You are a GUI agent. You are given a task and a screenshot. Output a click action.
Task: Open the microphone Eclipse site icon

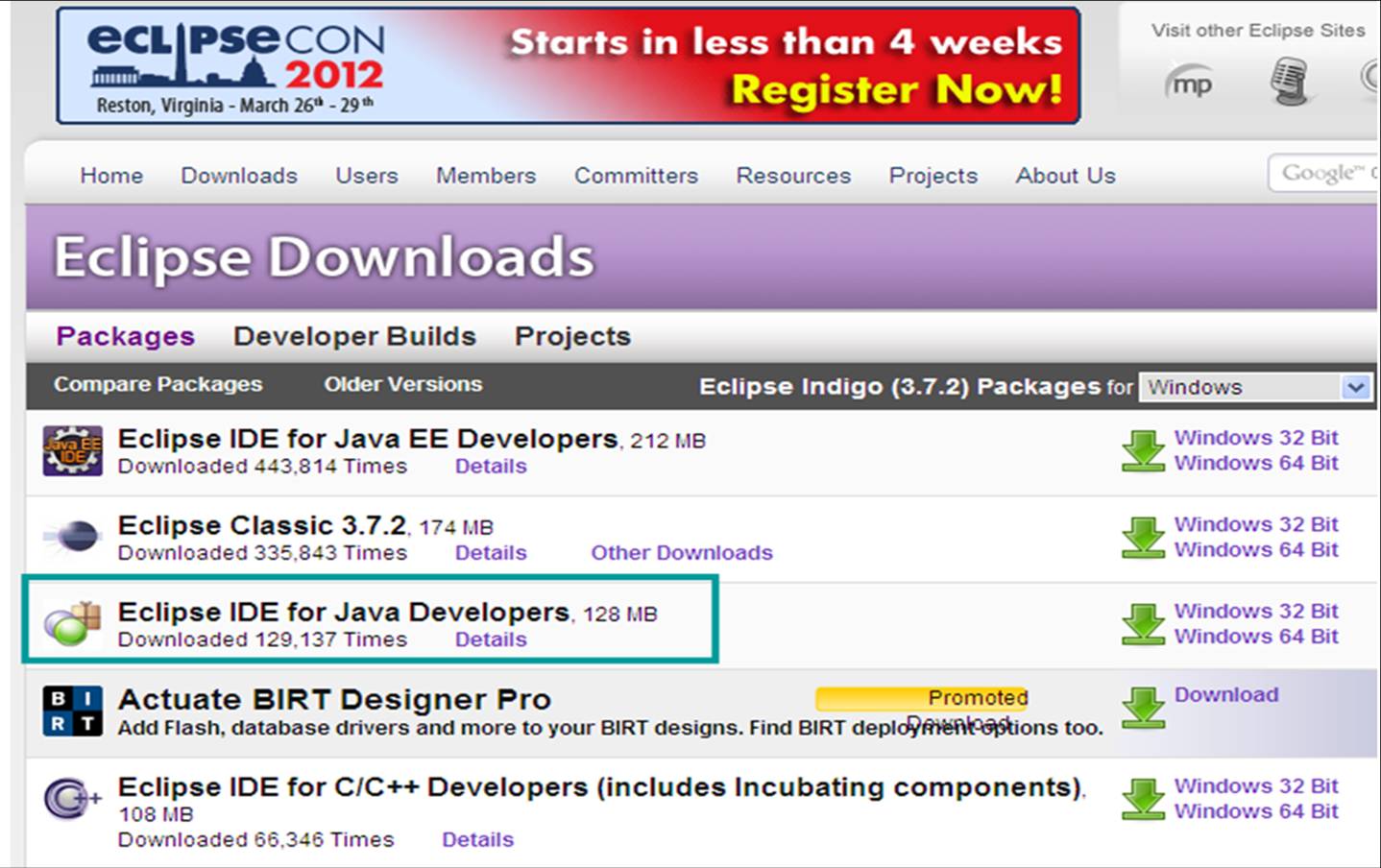[x=1289, y=82]
